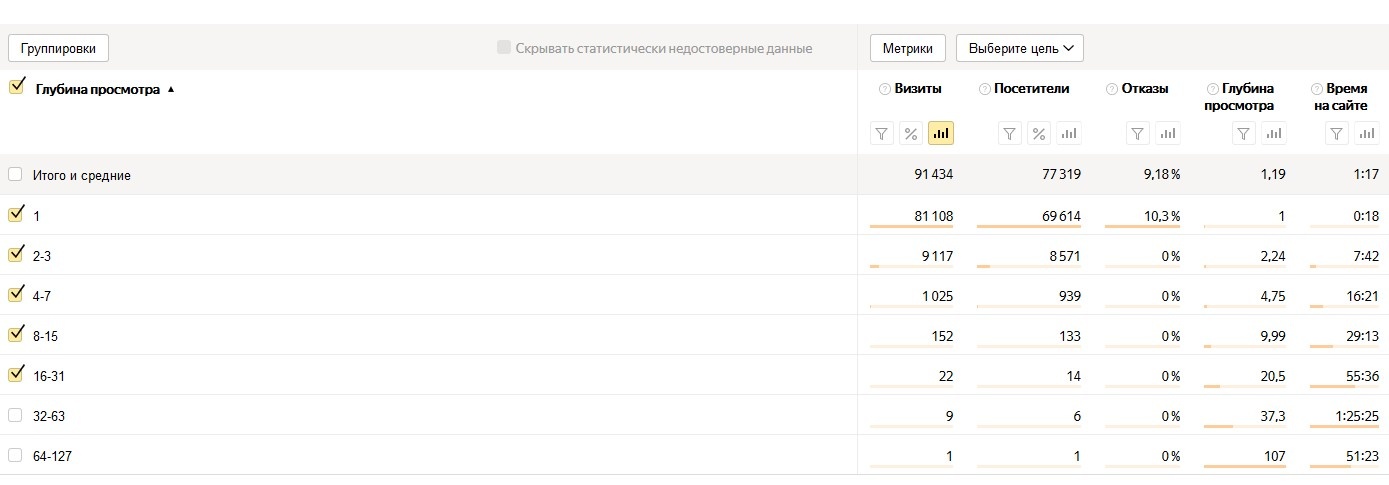Click help icon next to Отказы
Screen dimensions: 1389x485
[1112, 89]
